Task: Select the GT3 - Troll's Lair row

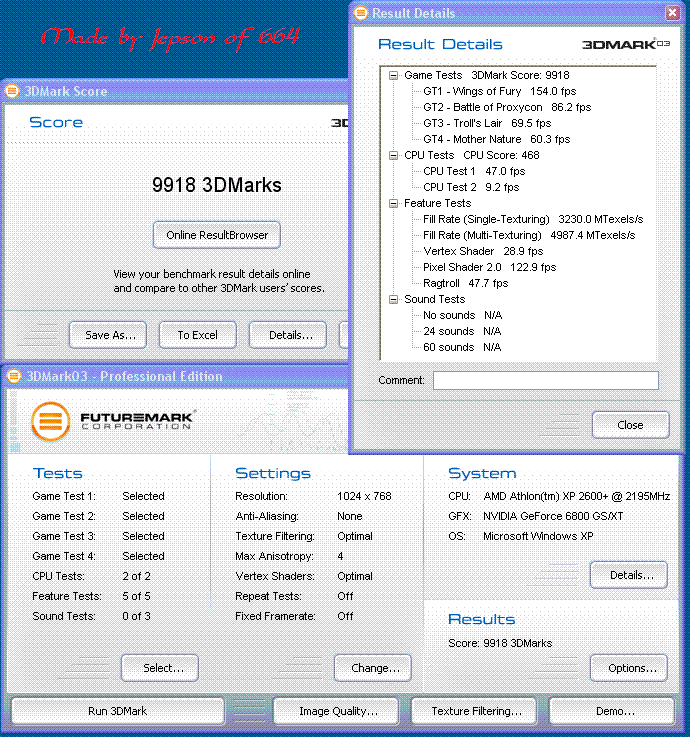Action: pos(487,124)
